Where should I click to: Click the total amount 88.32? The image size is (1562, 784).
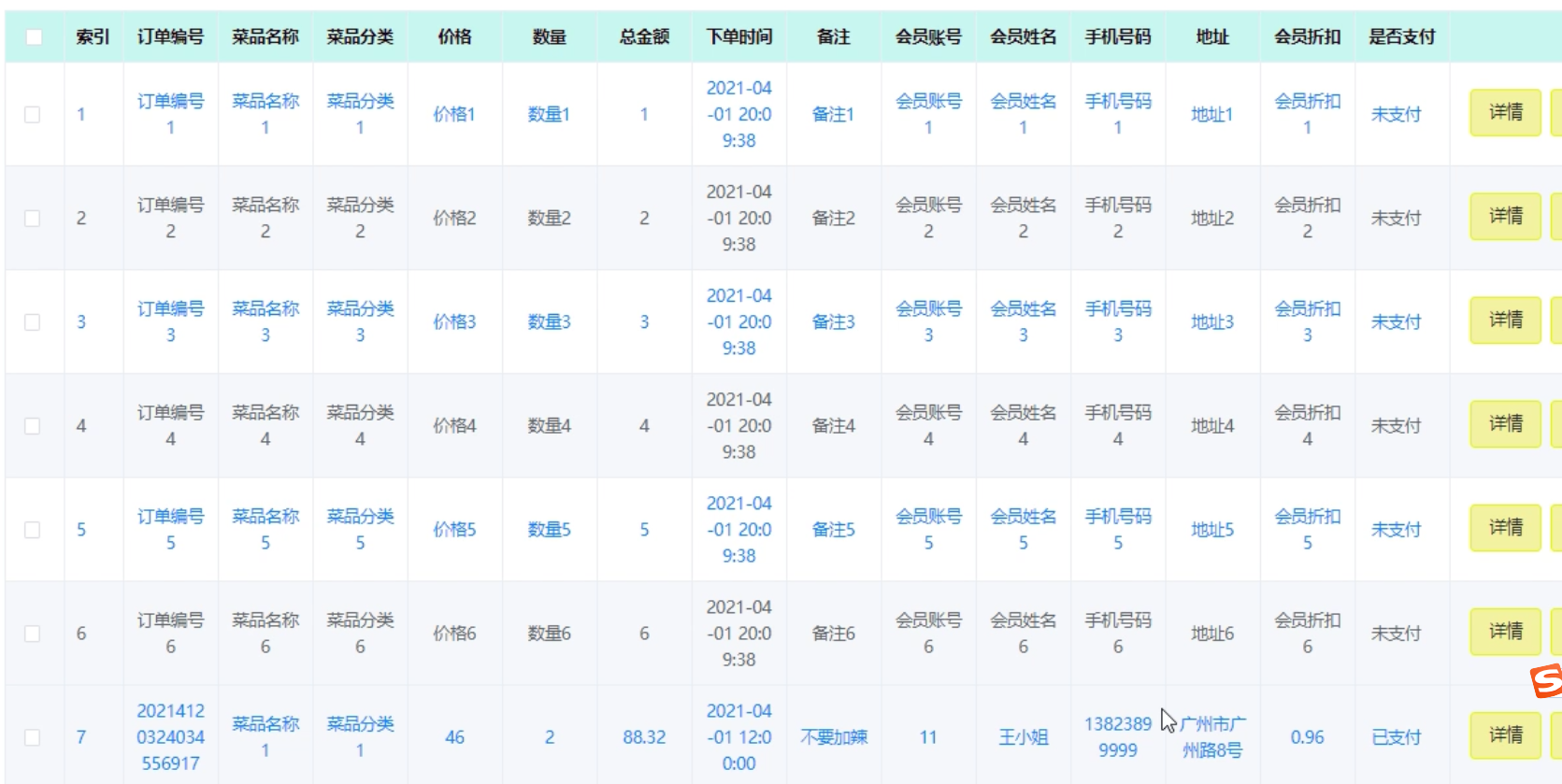coord(644,737)
